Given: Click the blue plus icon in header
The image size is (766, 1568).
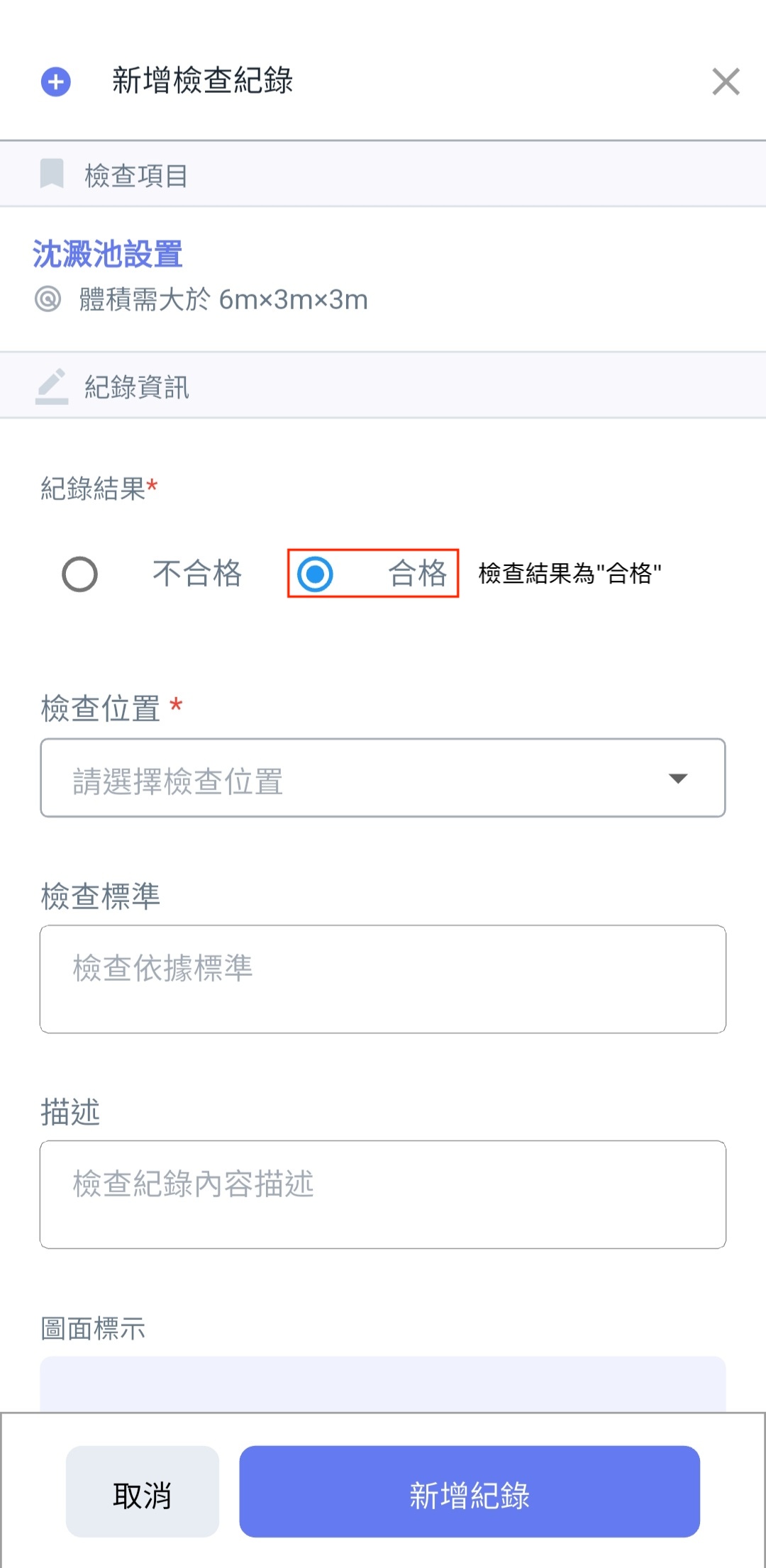Looking at the screenshot, I should (55, 82).
